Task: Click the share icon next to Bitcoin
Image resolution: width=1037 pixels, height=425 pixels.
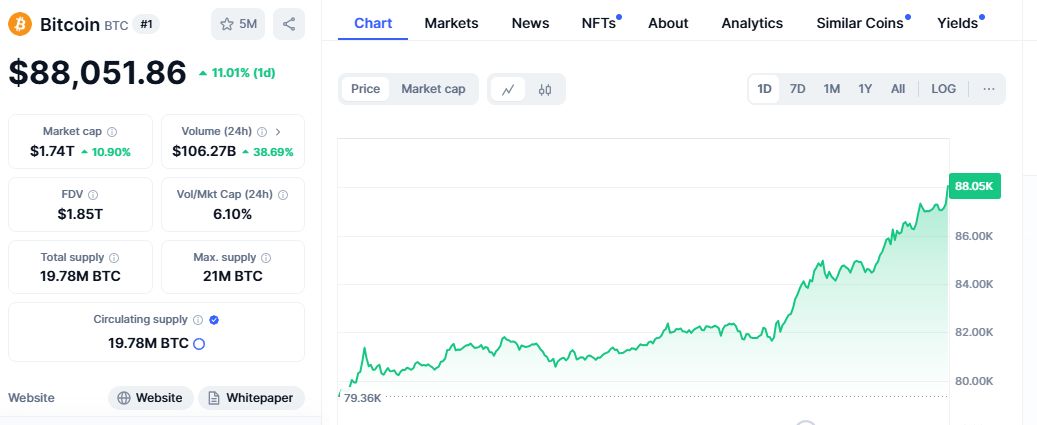Action: click(x=288, y=24)
